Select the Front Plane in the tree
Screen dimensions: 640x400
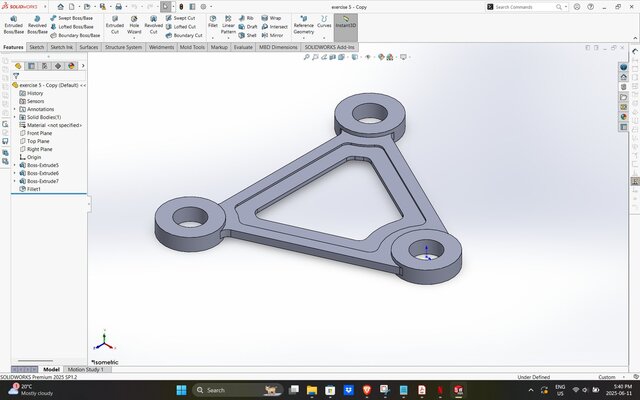(40, 133)
